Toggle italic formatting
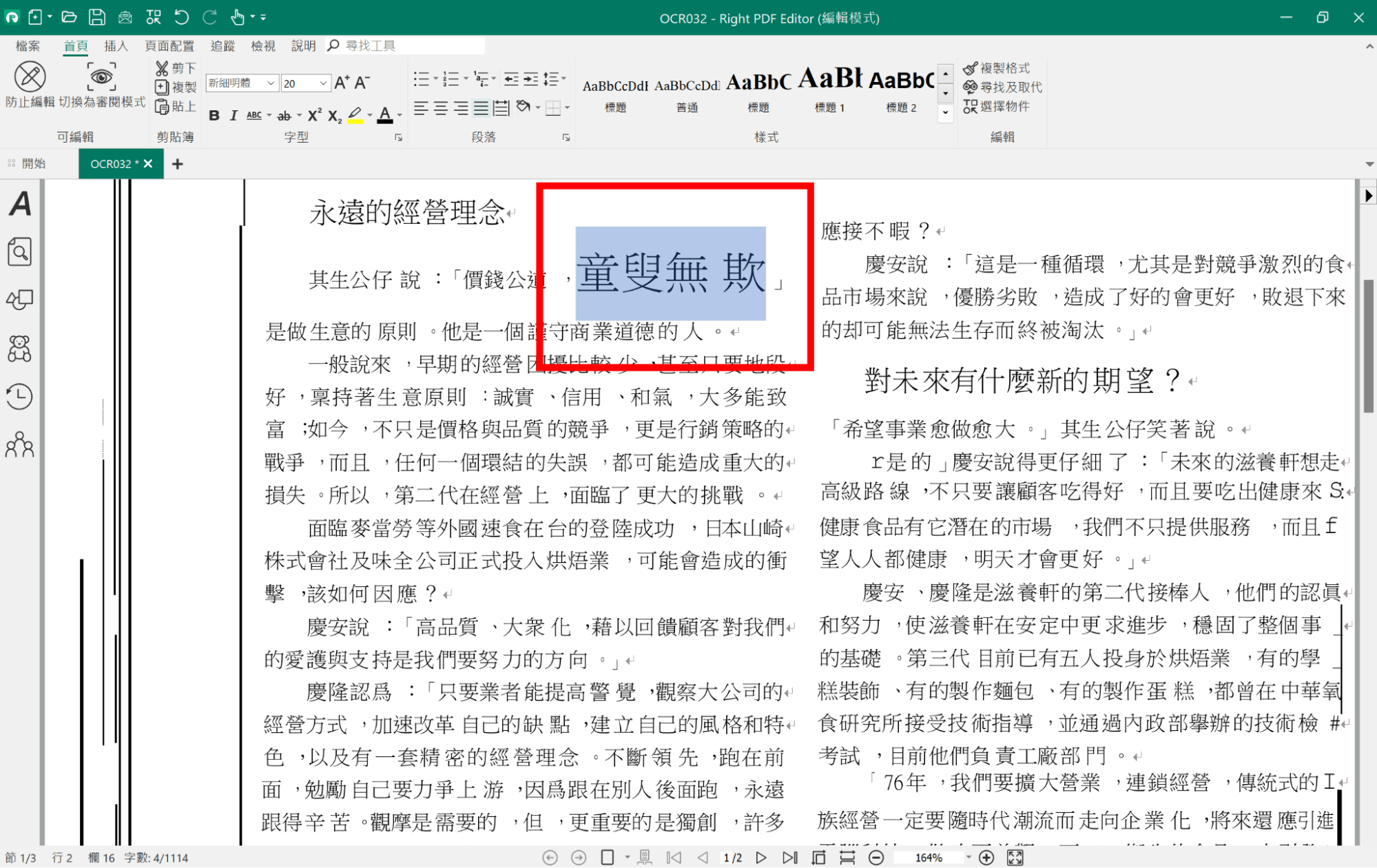1377x868 pixels. [234, 115]
